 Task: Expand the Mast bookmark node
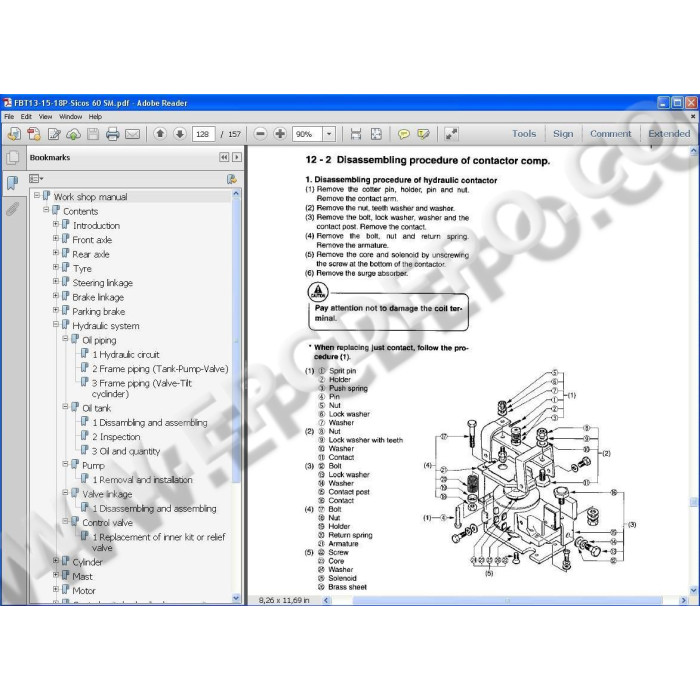pos(56,575)
